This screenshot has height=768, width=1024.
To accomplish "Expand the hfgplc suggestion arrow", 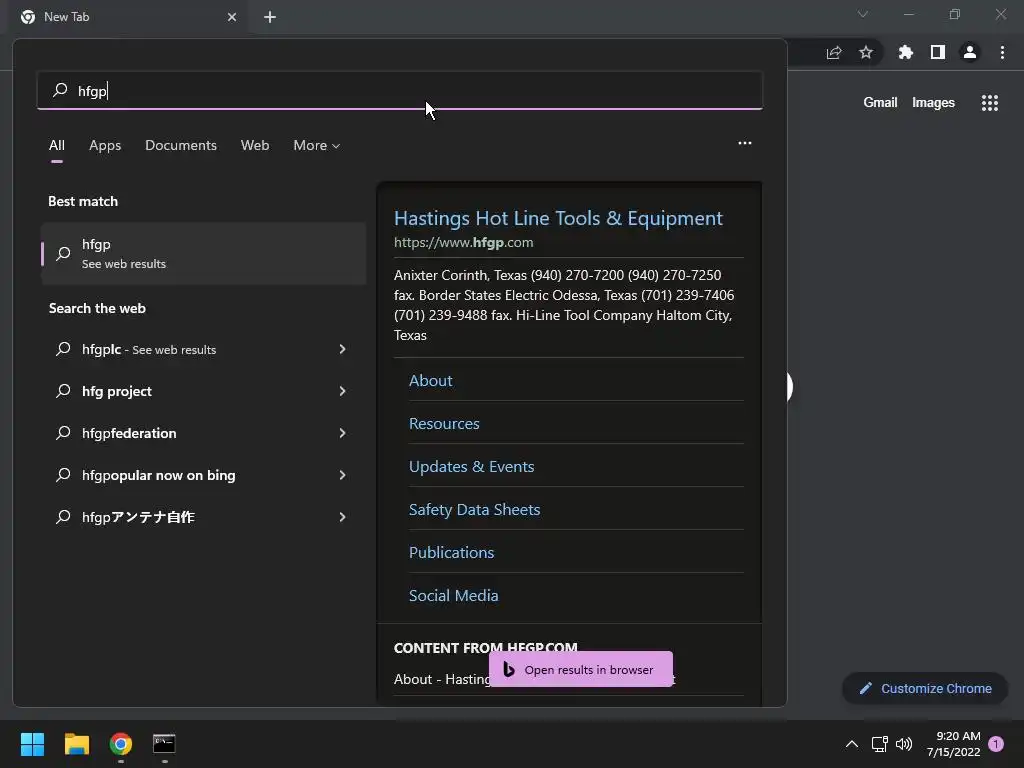I will click(342, 349).
